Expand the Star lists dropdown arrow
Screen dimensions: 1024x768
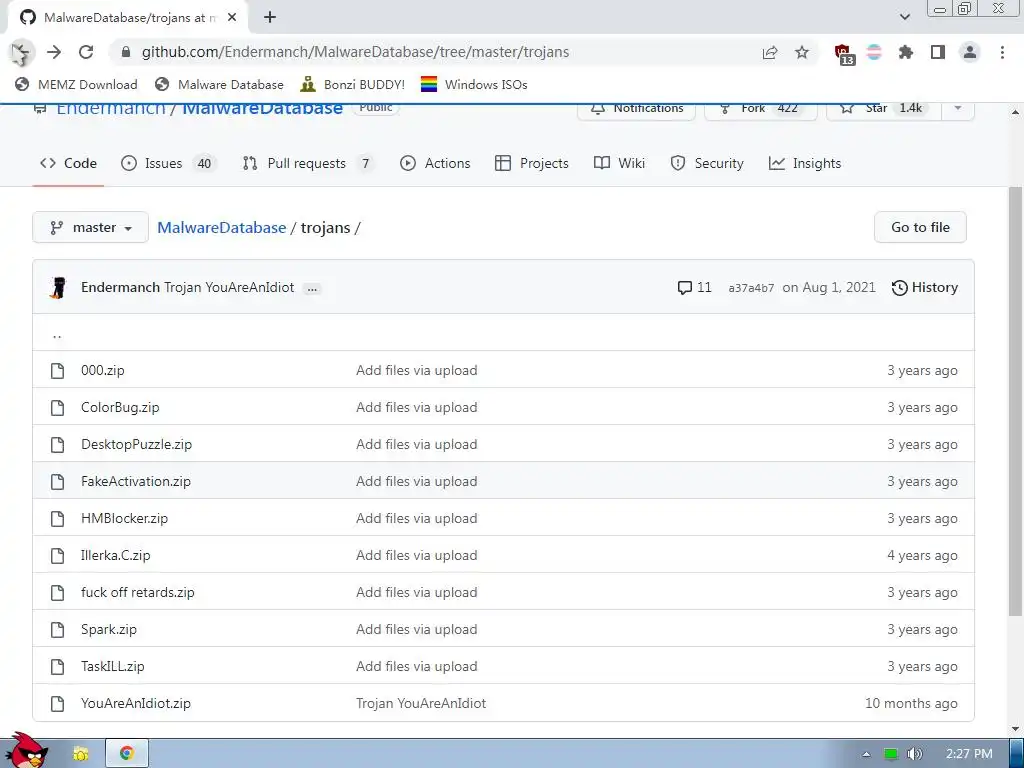pyautogui.click(x=958, y=108)
